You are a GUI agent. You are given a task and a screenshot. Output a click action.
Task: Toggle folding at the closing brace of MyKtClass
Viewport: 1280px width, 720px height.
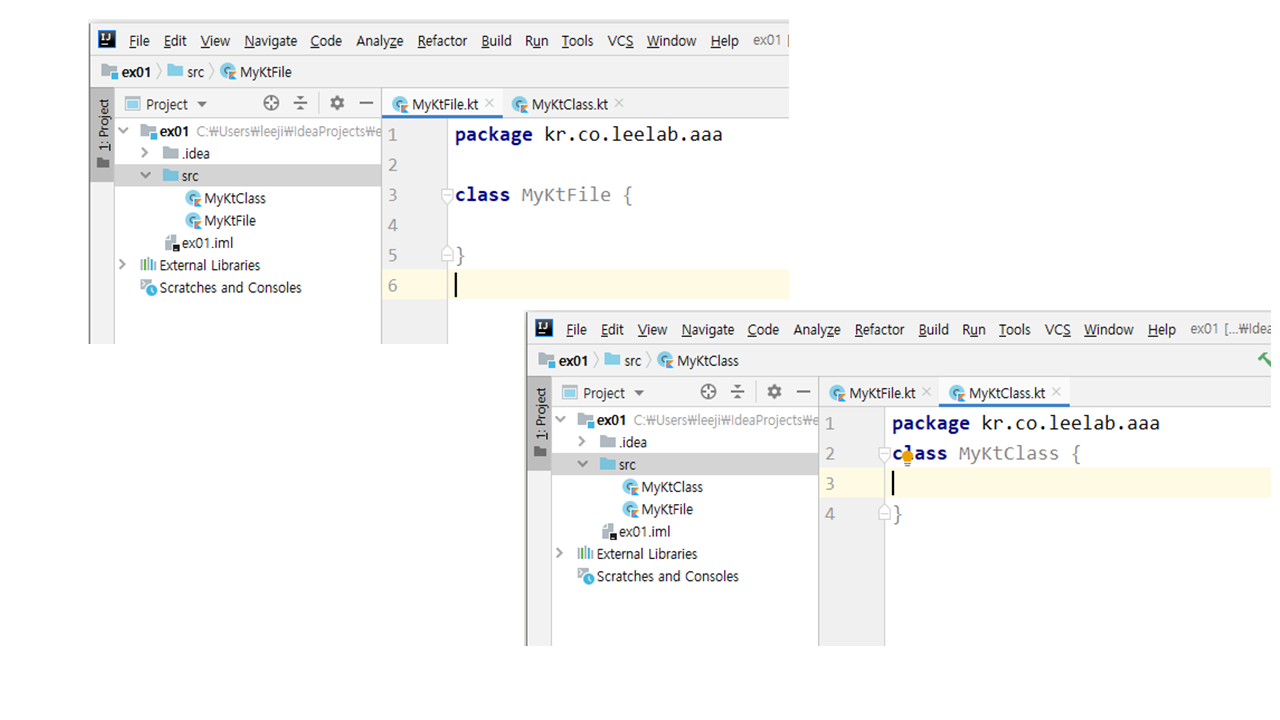point(884,513)
